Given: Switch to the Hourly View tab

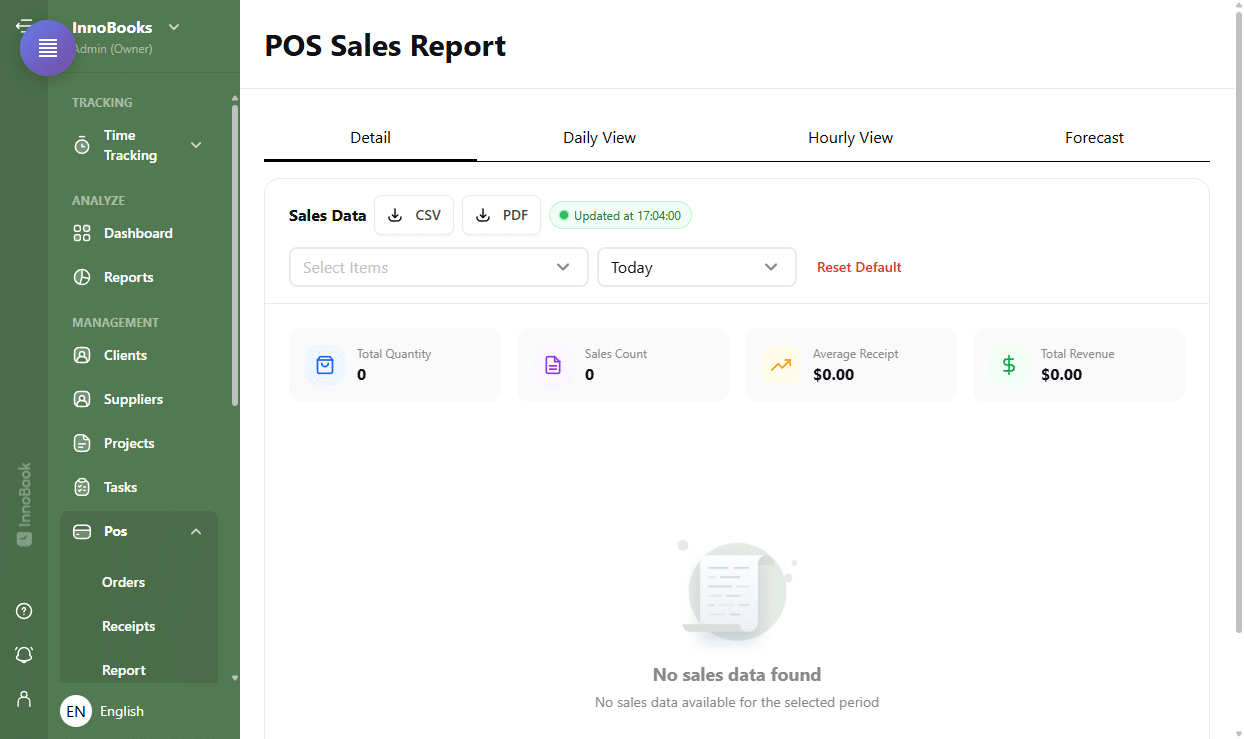Looking at the screenshot, I should [850, 138].
